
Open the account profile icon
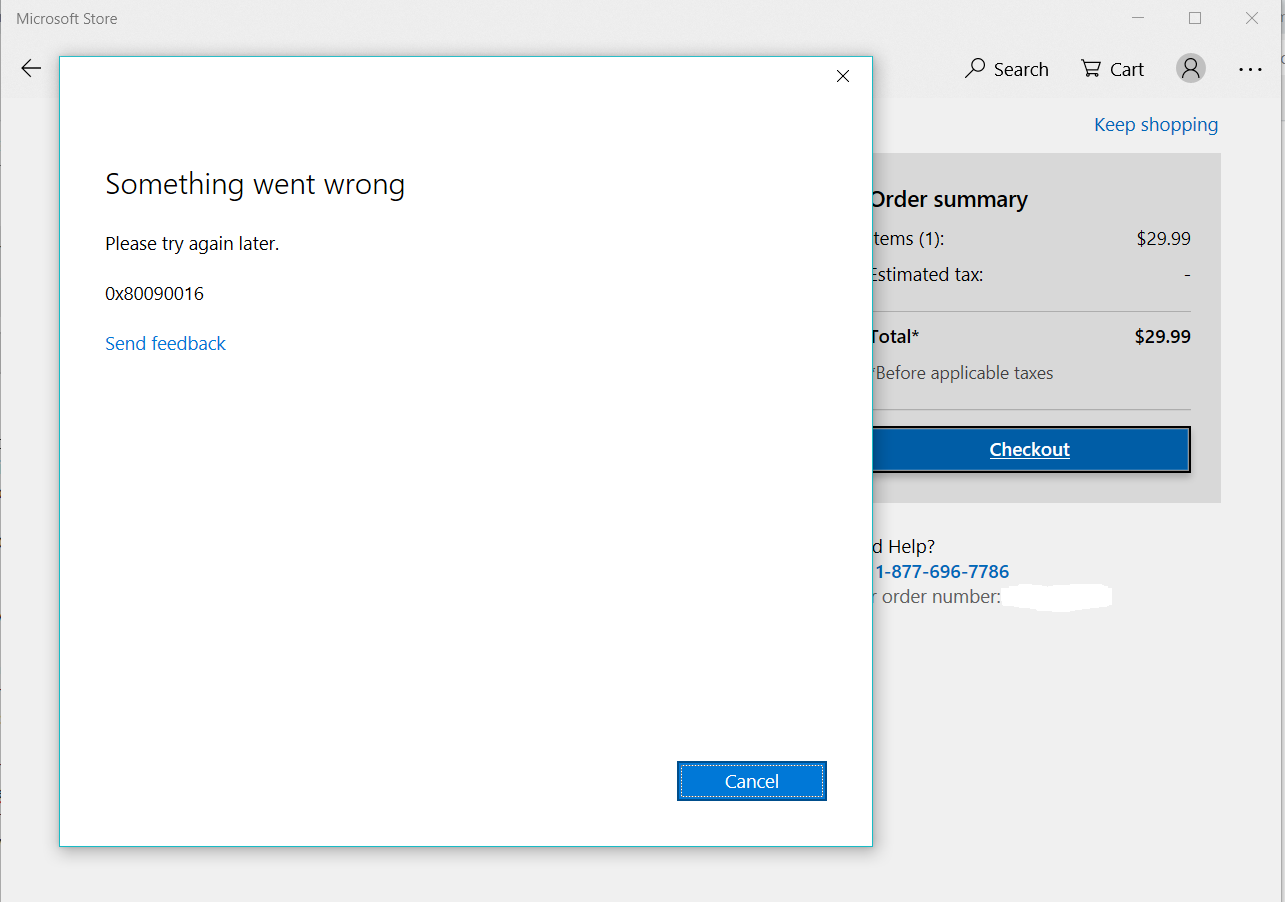coord(1190,68)
